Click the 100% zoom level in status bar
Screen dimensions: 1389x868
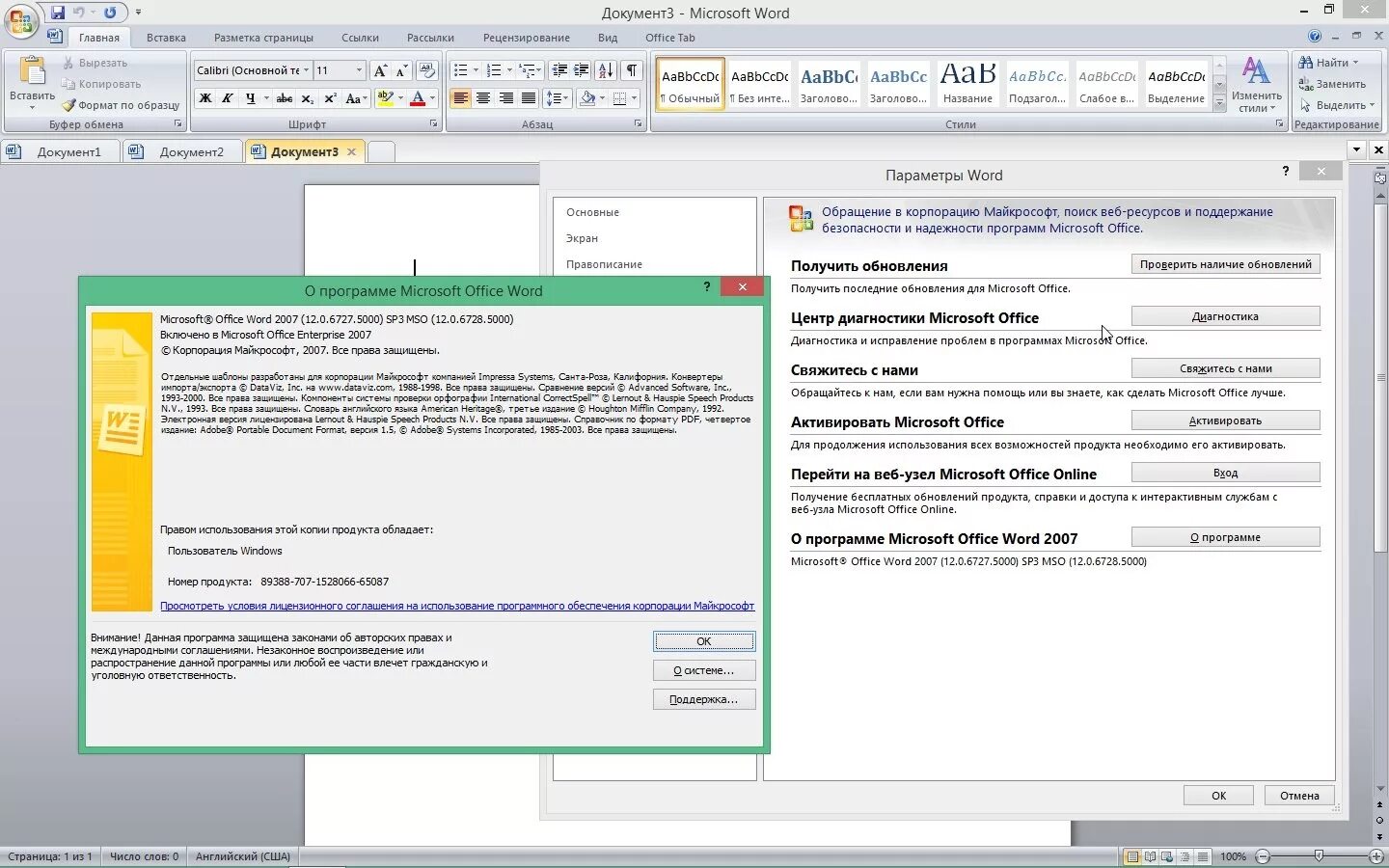1233,856
